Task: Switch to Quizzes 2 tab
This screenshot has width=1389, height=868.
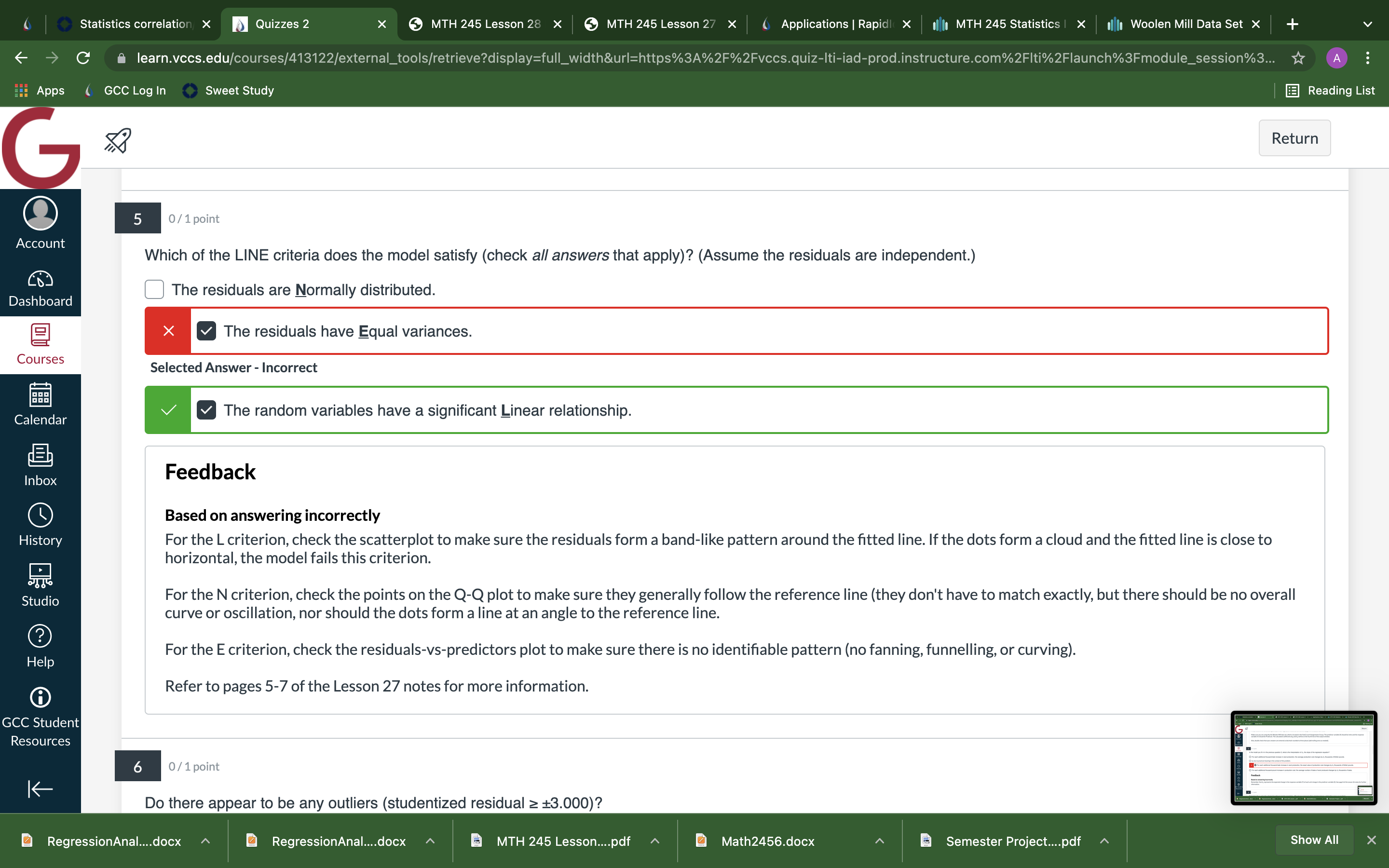Action: (x=309, y=24)
